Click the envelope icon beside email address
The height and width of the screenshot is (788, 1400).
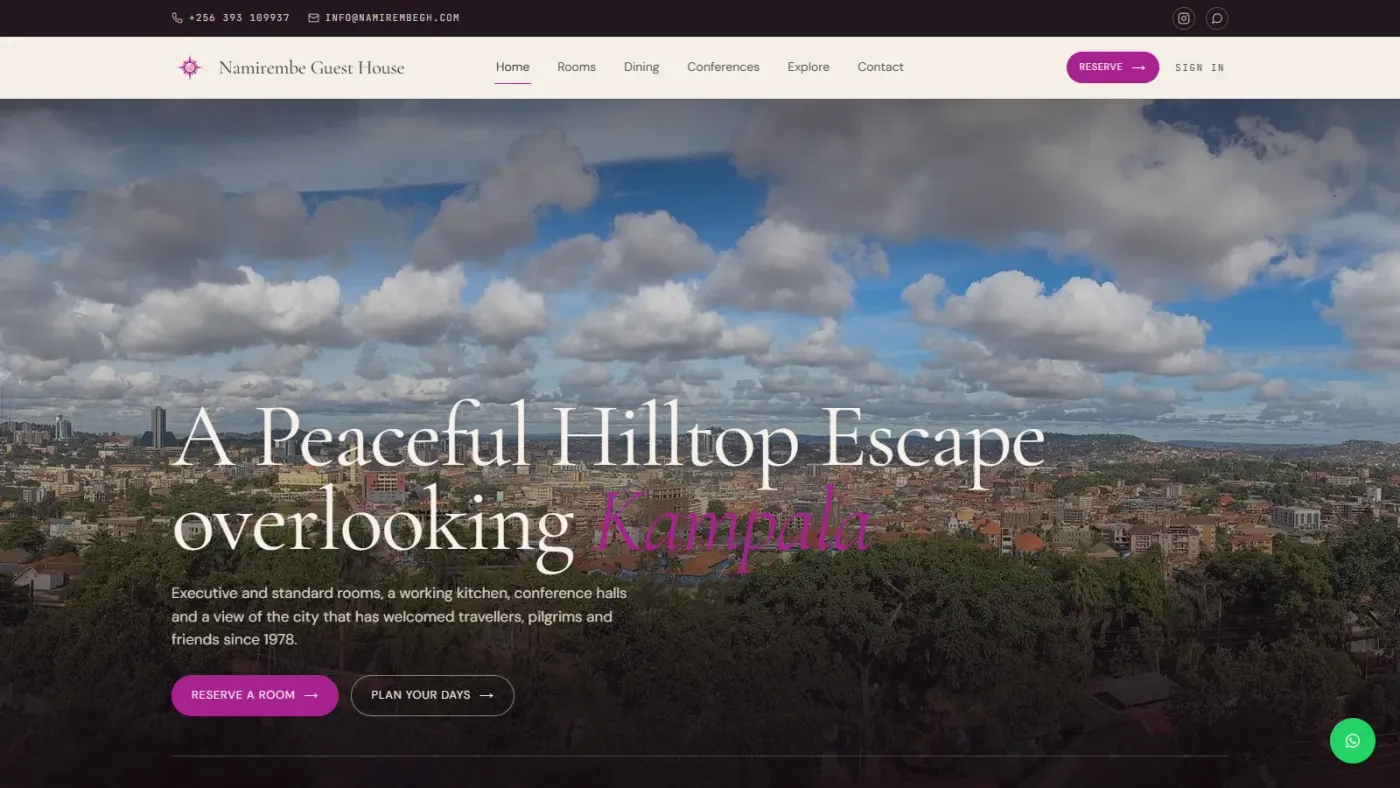[x=314, y=18]
